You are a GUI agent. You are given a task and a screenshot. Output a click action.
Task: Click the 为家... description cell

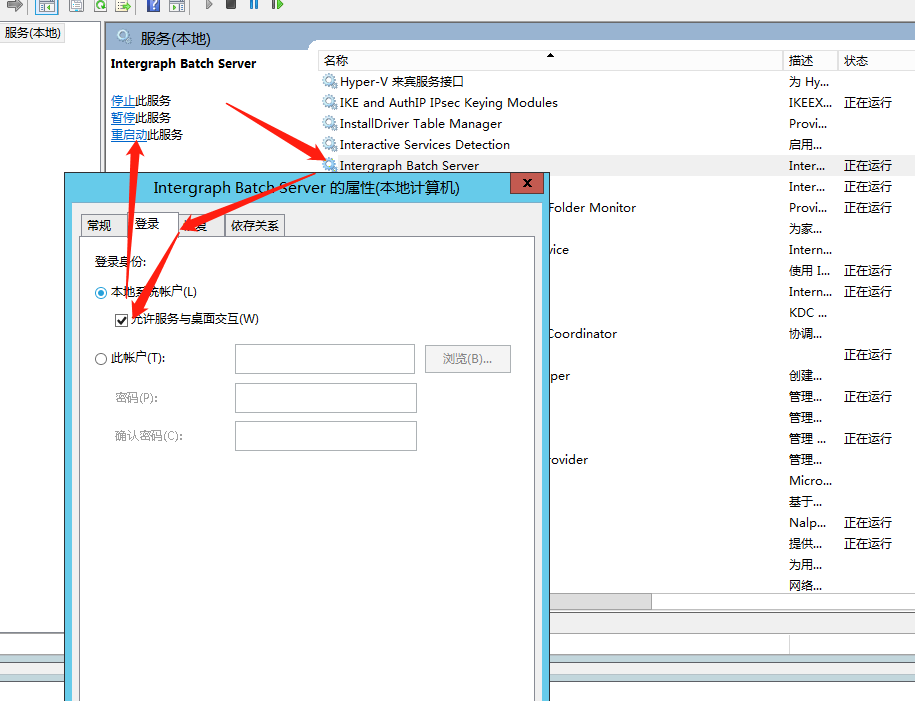point(805,229)
